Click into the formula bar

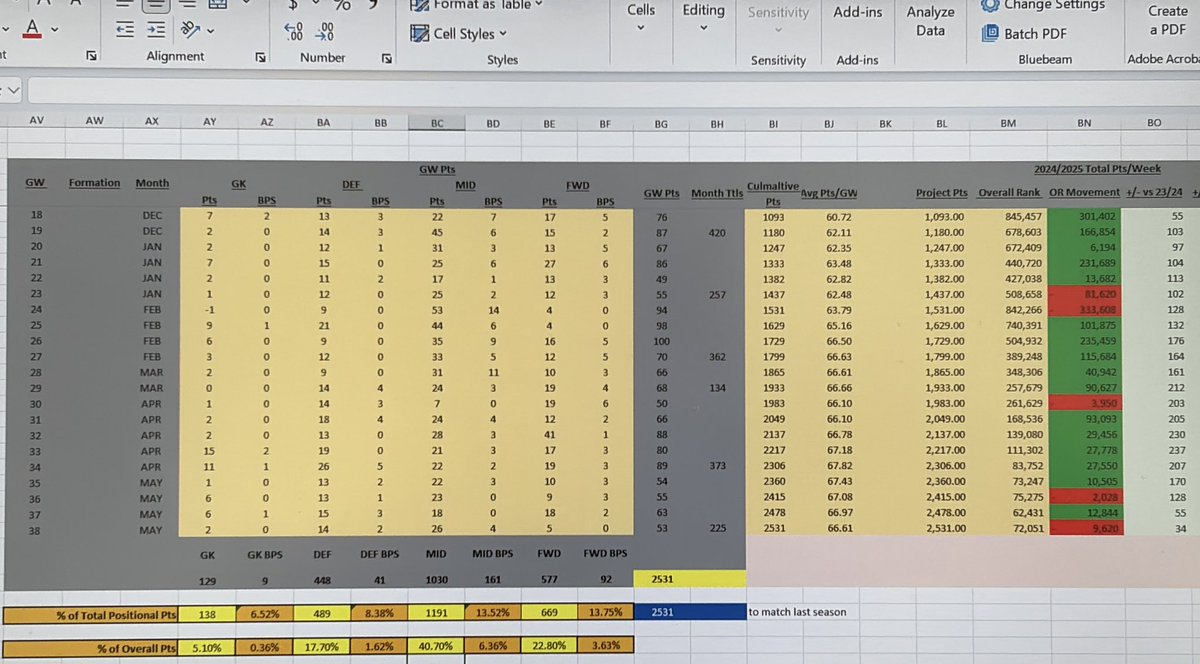612,91
